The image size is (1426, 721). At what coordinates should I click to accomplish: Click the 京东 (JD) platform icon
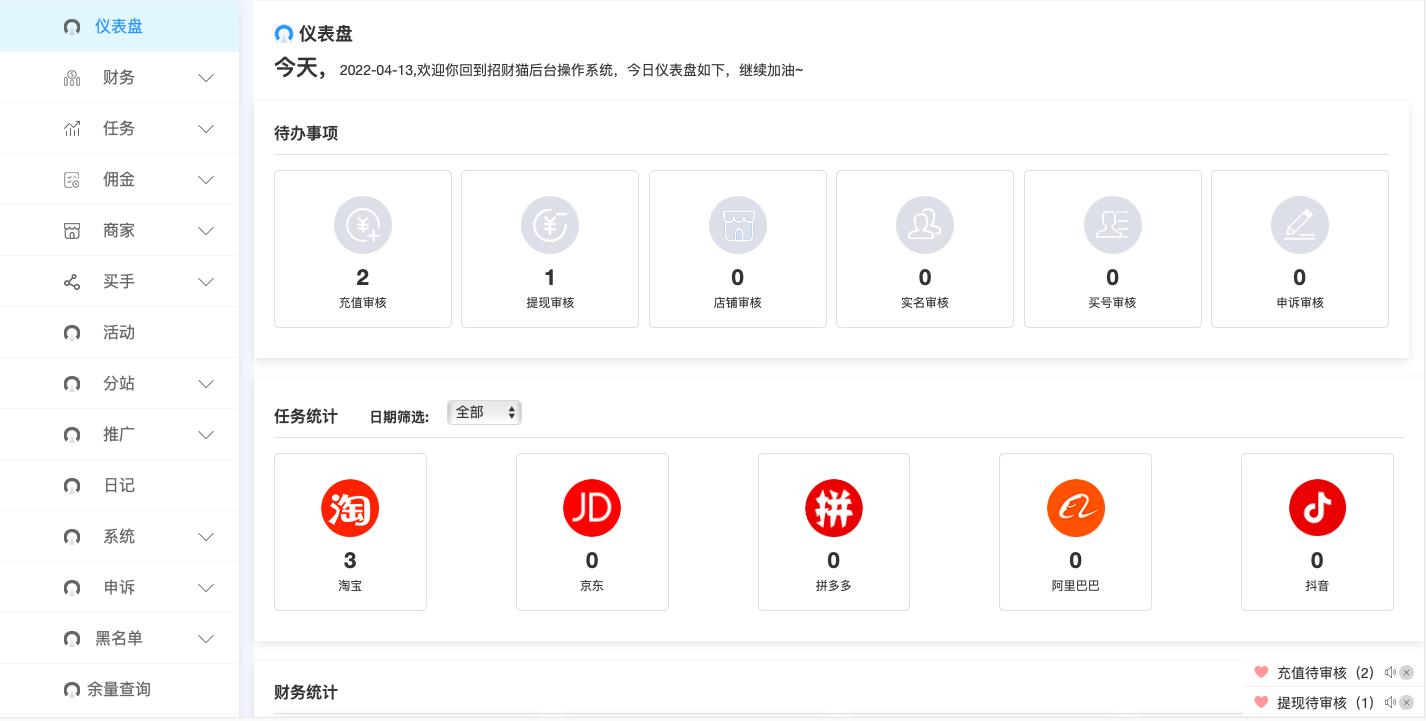click(x=592, y=508)
